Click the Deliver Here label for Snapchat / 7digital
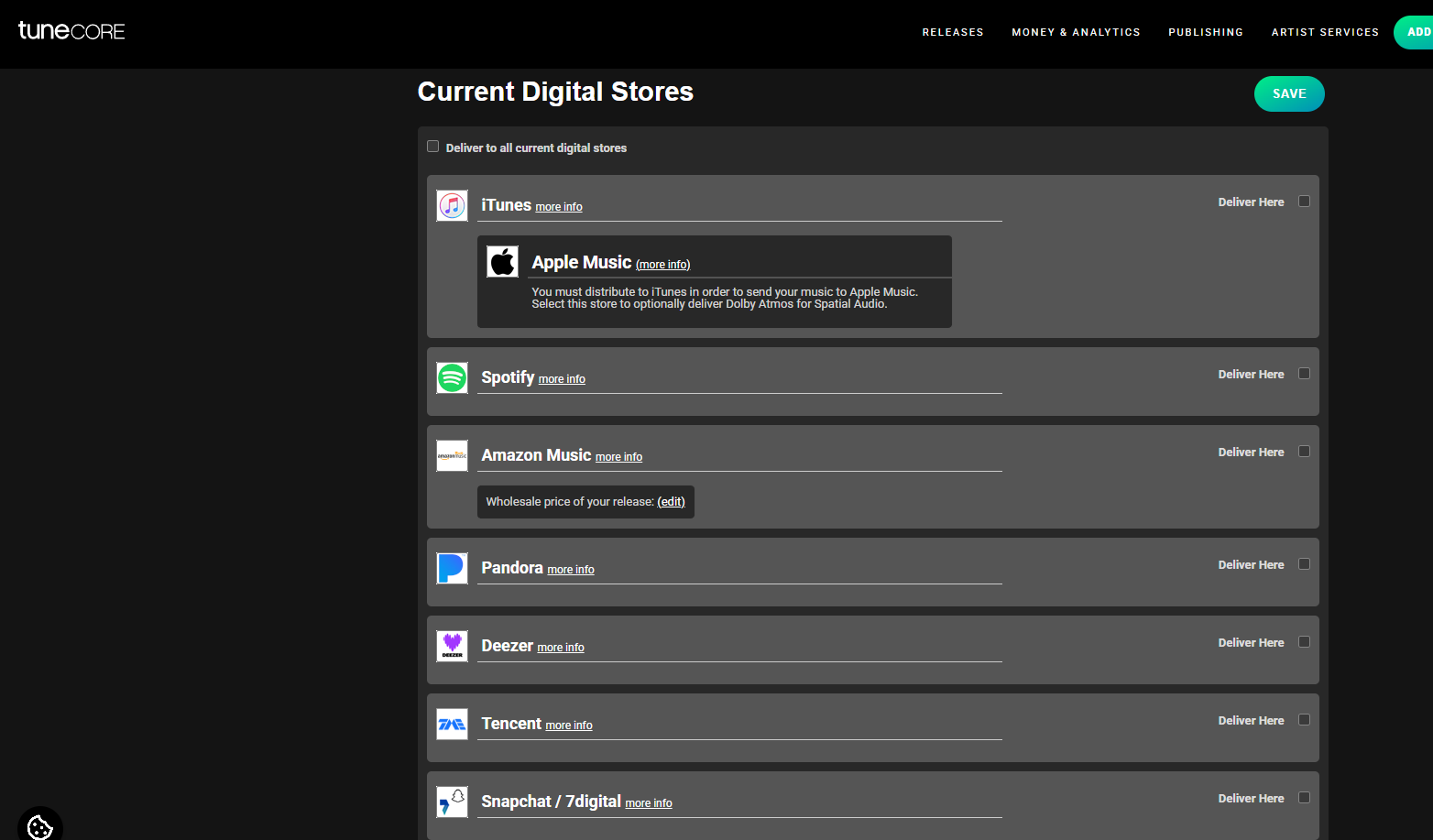The width and height of the screenshot is (1433, 840). click(1251, 799)
